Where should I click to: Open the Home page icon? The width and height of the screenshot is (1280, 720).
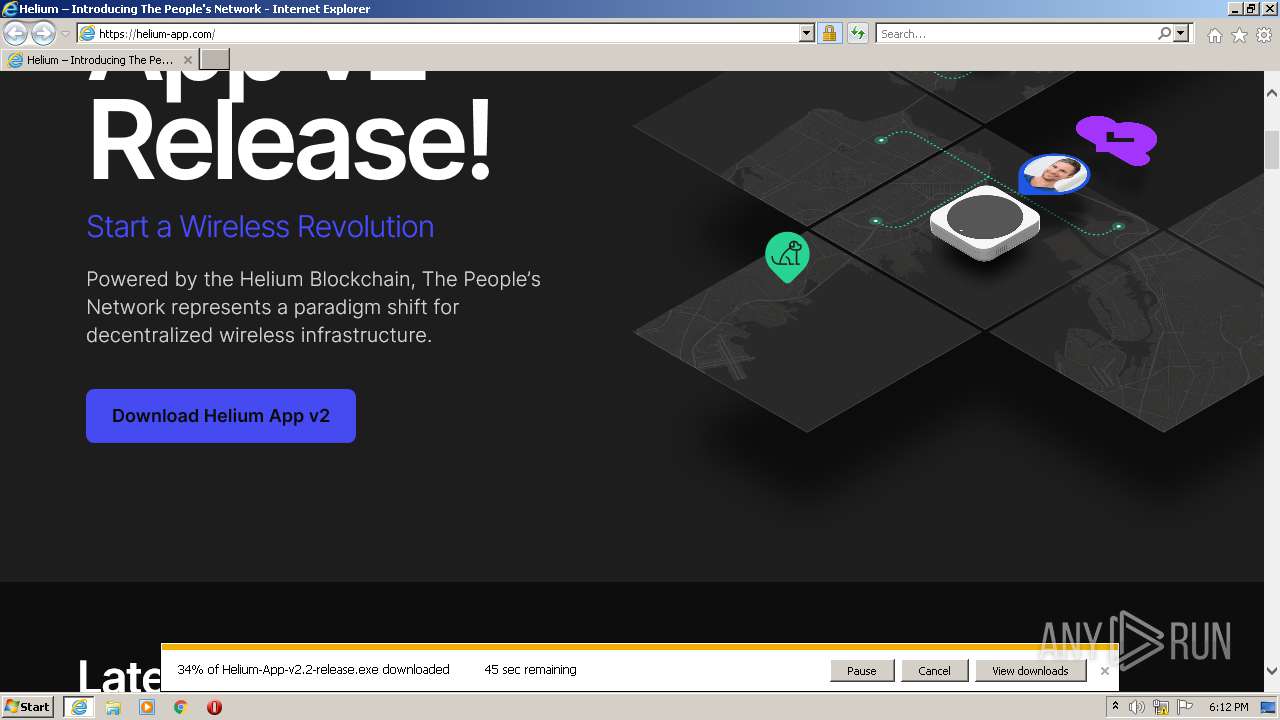[x=1214, y=34]
